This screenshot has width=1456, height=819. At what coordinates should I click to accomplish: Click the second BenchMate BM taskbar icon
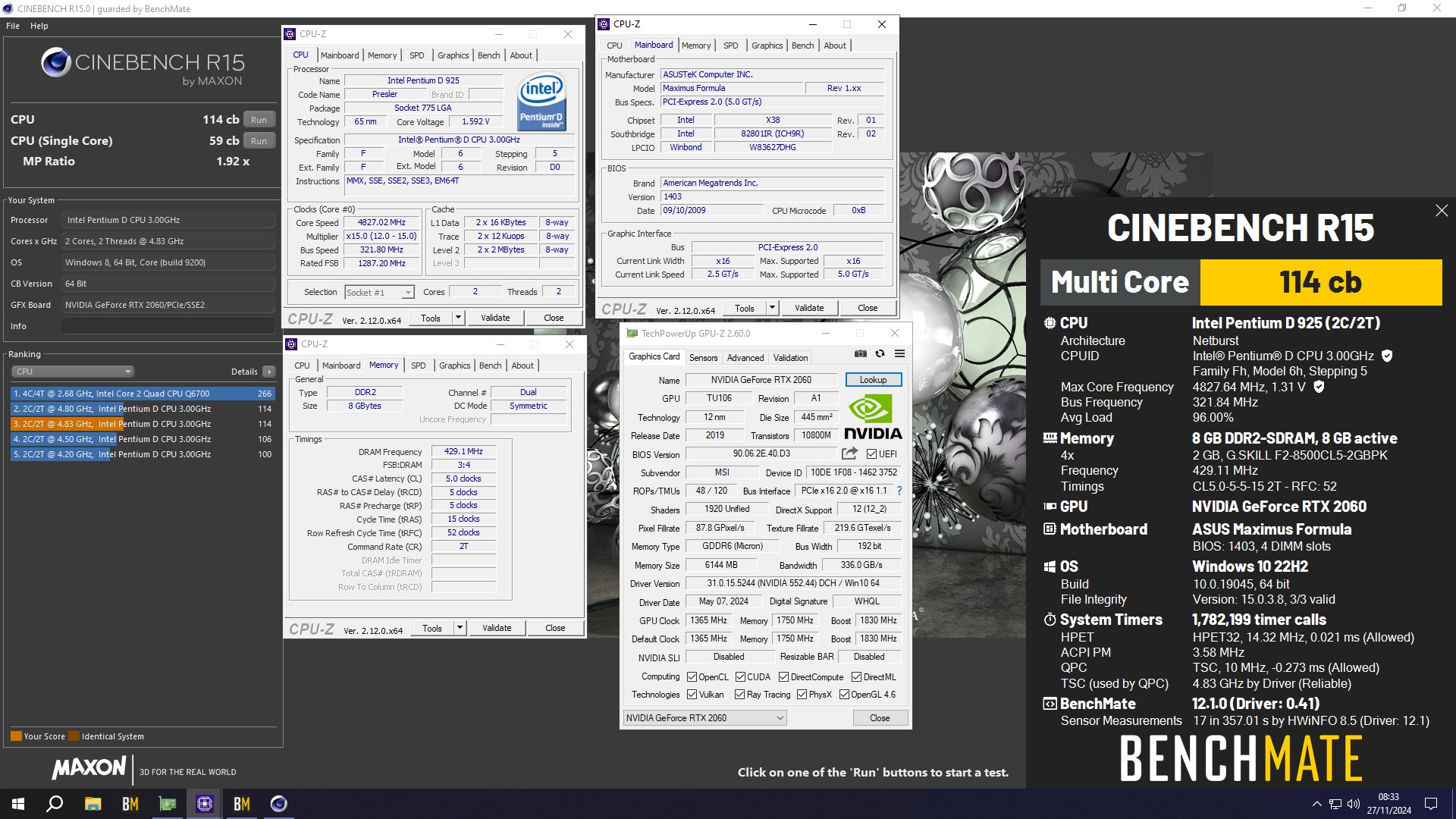tap(242, 804)
